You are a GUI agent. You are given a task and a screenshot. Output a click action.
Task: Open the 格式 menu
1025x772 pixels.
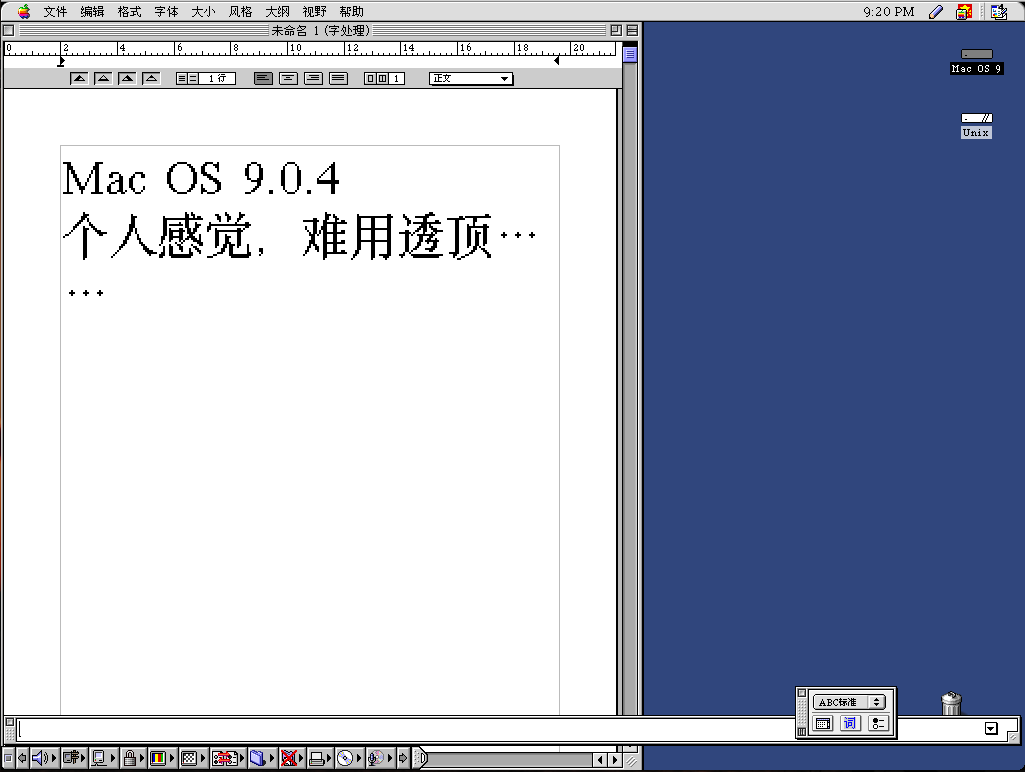(x=129, y=11)
